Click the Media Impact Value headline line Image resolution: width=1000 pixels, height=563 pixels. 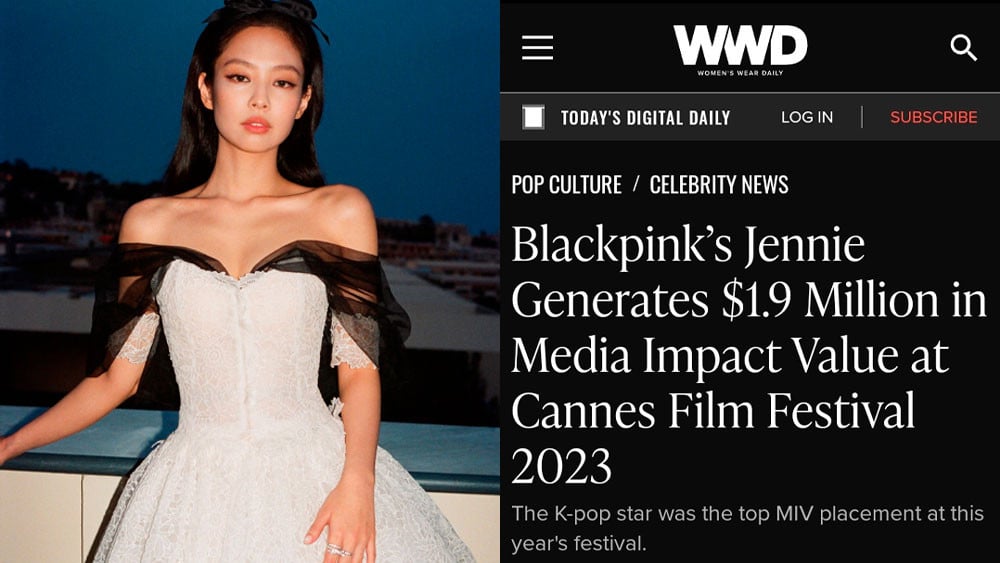[730, 356]
